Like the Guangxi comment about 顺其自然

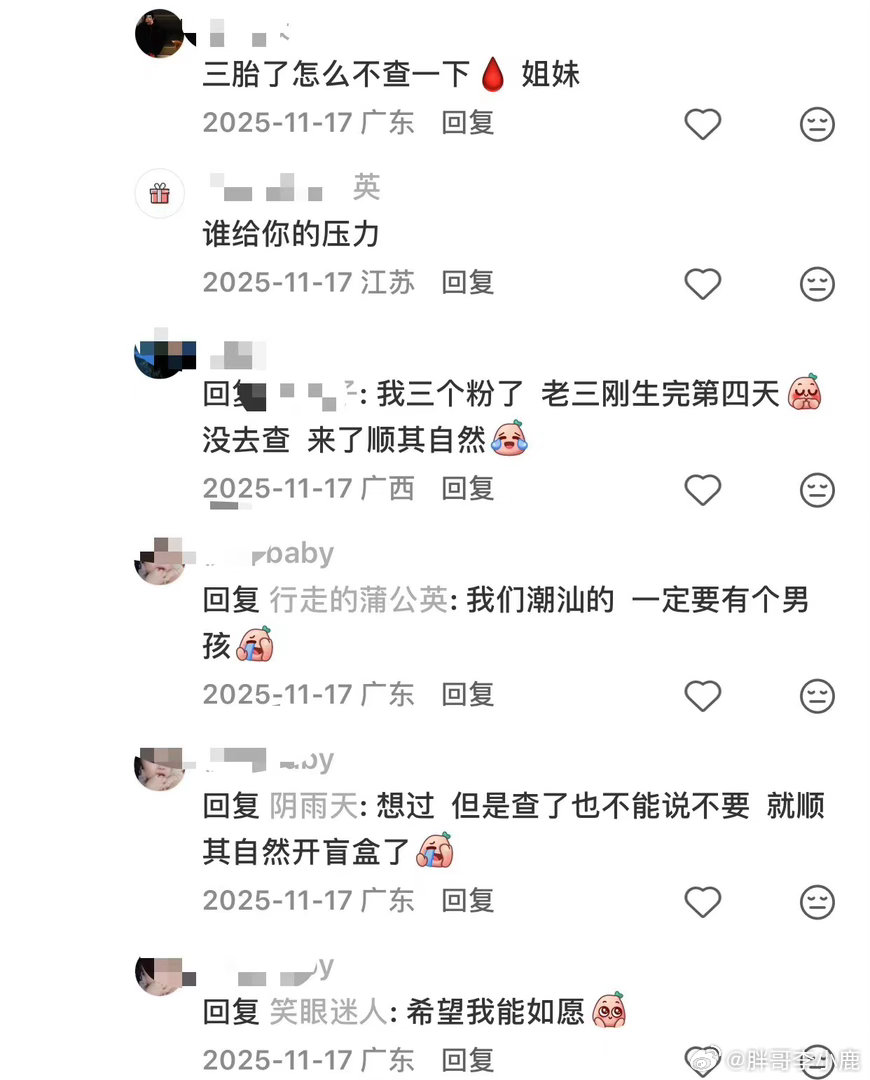(x=702, y=490)
